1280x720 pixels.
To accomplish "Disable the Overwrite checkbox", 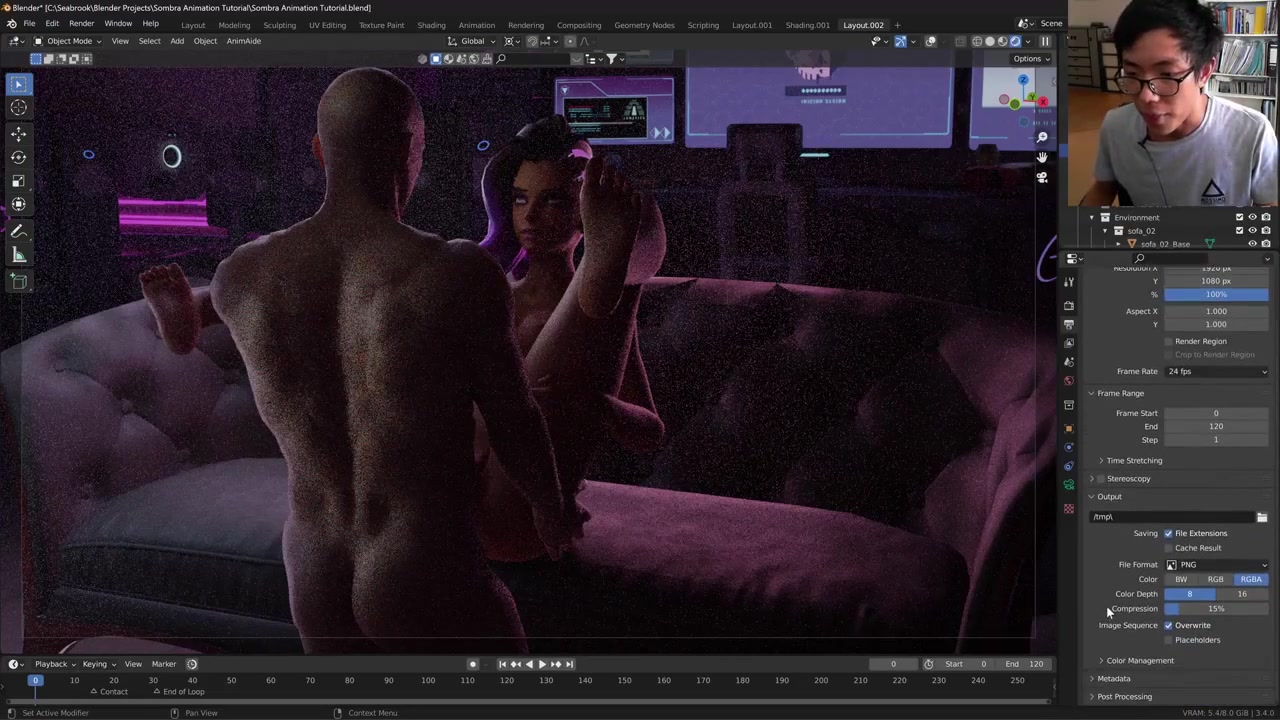I will pyautogui.click(x=1168, y=625).
